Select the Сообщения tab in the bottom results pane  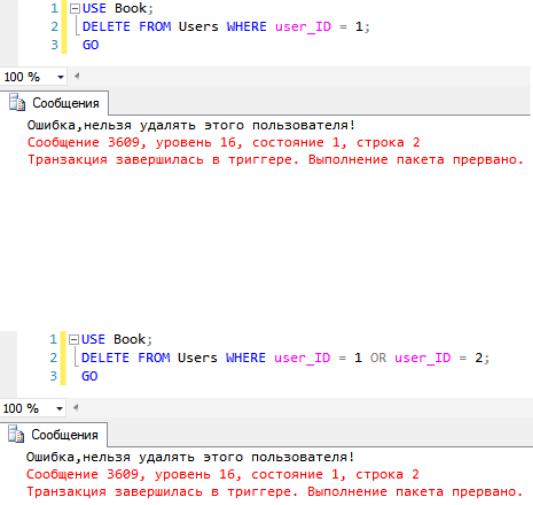pos(53,435)
